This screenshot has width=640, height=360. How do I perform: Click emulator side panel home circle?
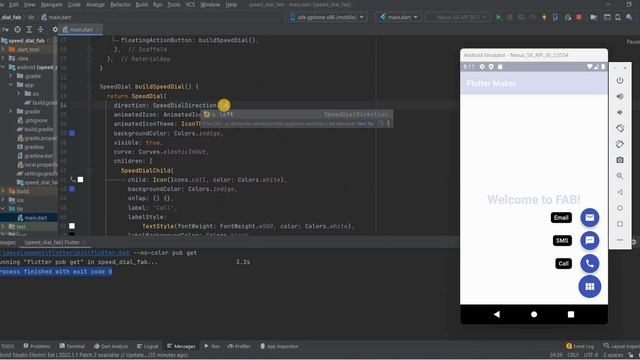(x=620, y=208)
